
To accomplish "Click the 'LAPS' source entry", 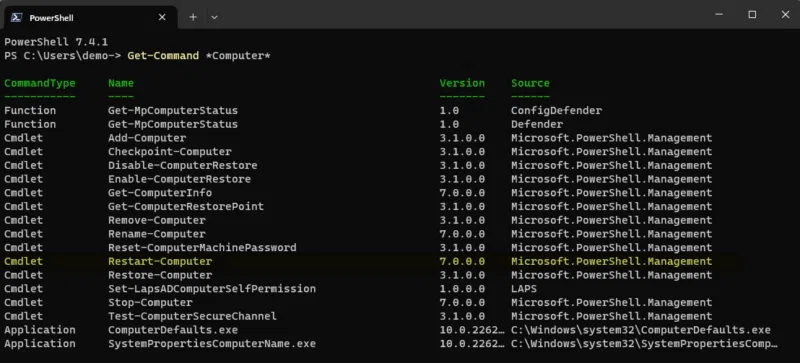I will [x=524, y=289].
